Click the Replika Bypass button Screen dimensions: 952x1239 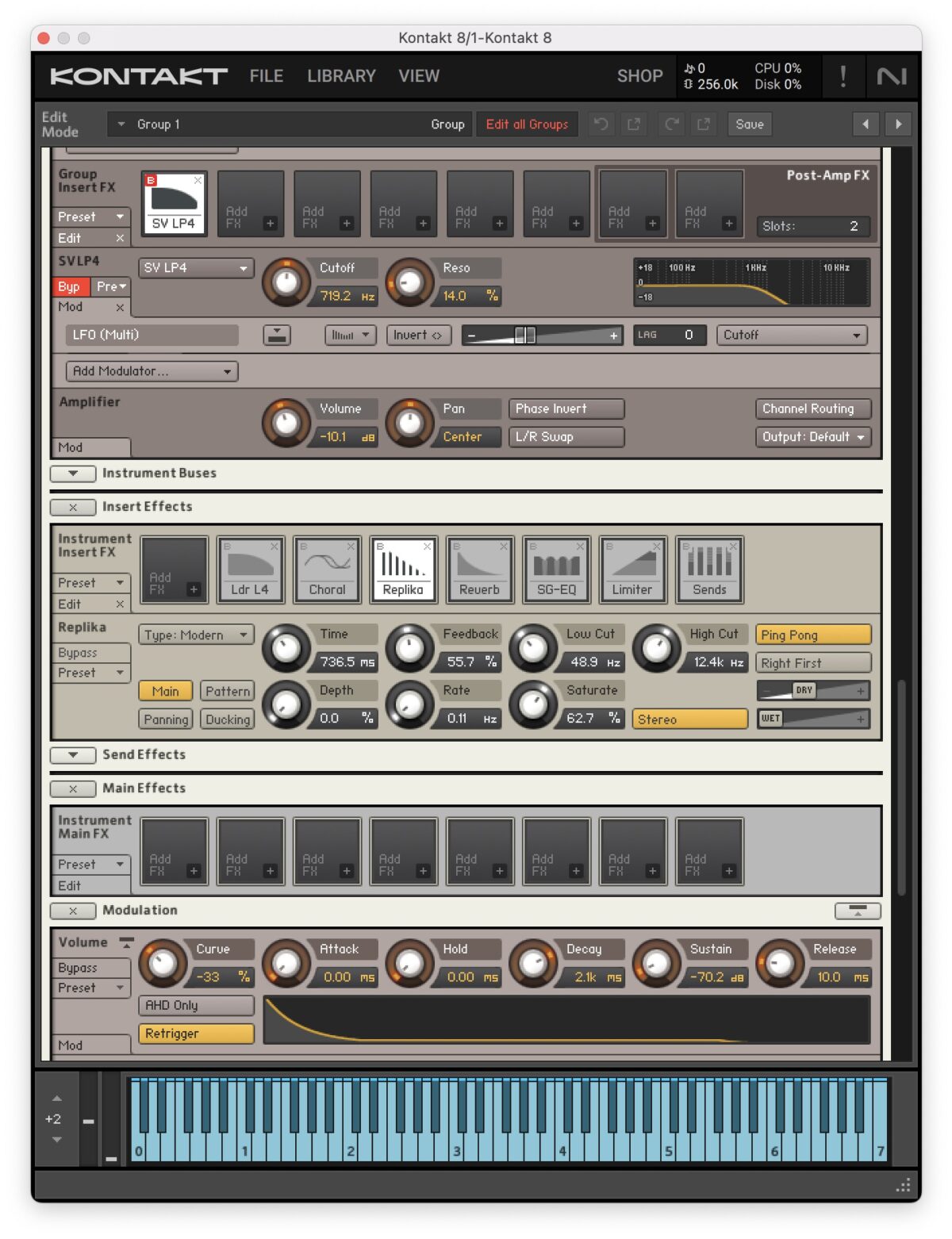pyautogui.click(x=91, y=653)
